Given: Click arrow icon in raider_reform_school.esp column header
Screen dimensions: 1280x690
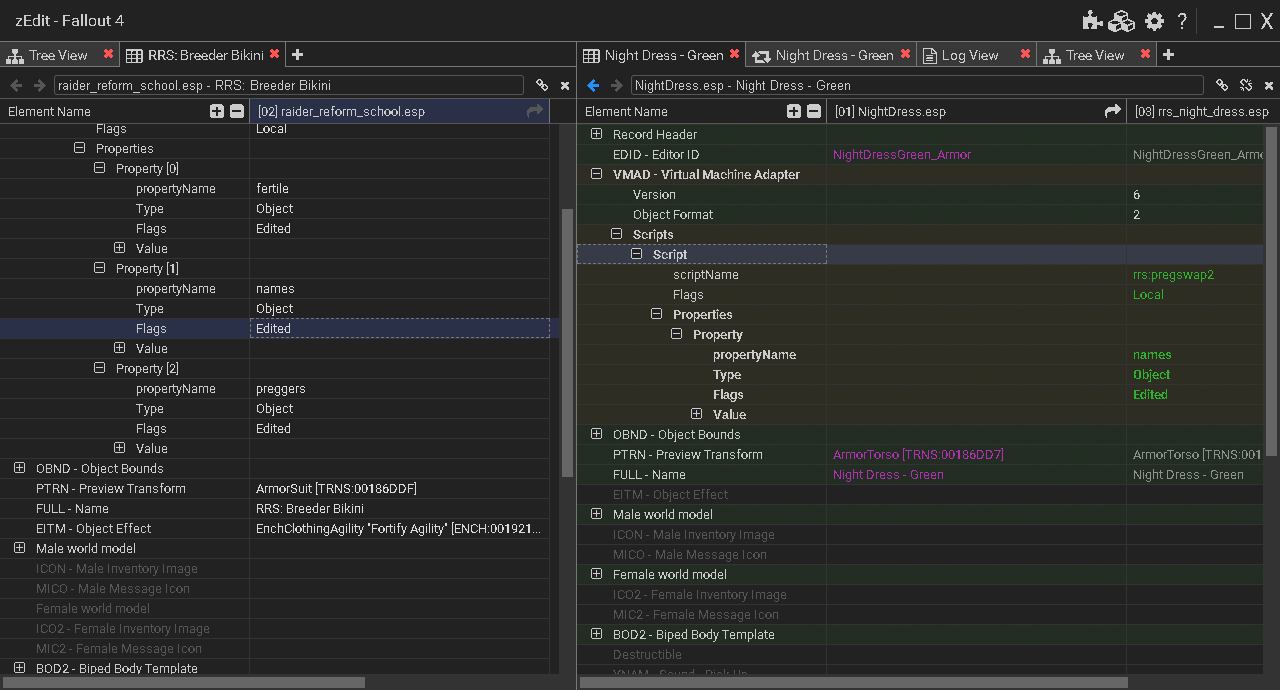Looking at the screenshot, I should pos(535,112).
